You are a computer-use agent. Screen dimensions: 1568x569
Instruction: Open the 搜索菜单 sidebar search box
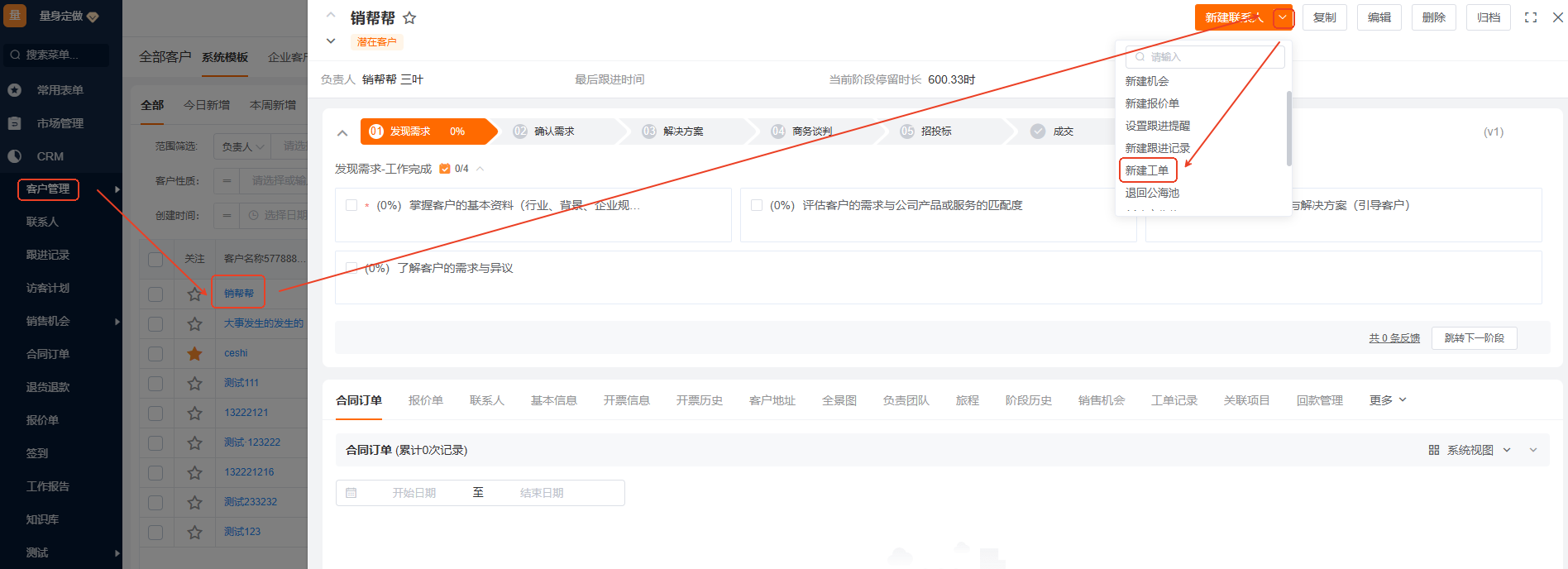(x=56, y=55)
